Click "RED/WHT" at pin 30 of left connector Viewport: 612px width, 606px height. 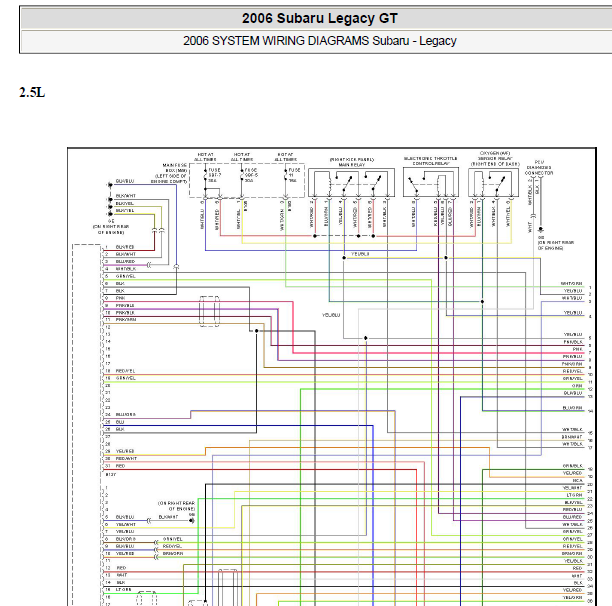[126, 458]
